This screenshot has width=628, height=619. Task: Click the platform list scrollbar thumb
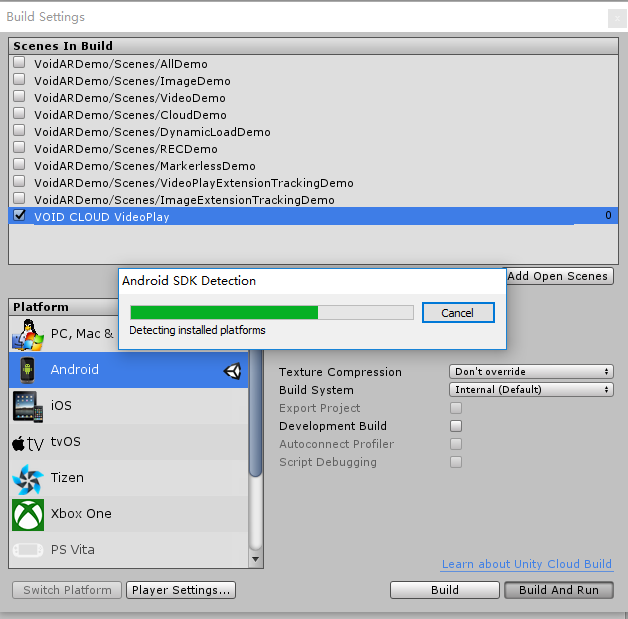[255, 413]
